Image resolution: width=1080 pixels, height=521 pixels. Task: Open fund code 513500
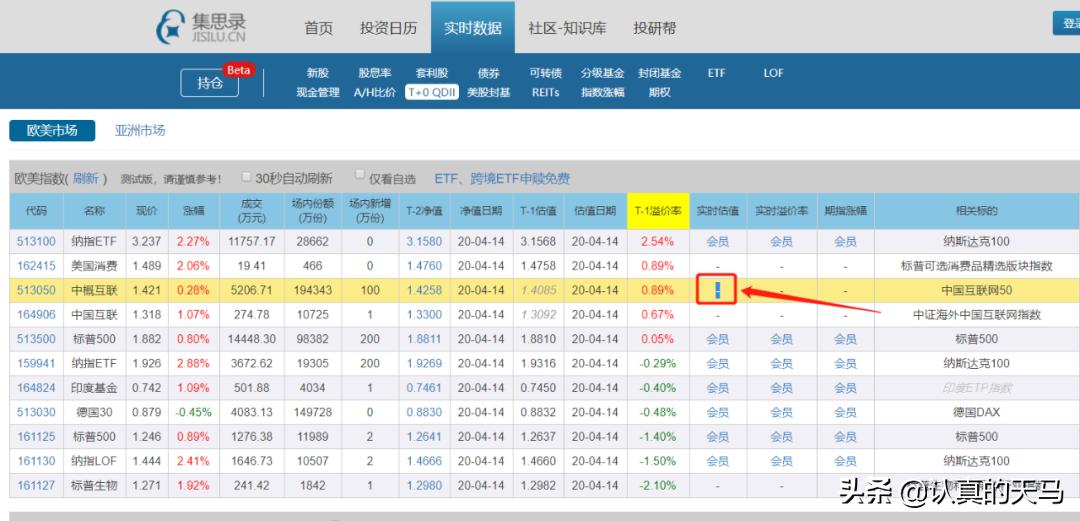pyautogui.click(x=37, y=339)
